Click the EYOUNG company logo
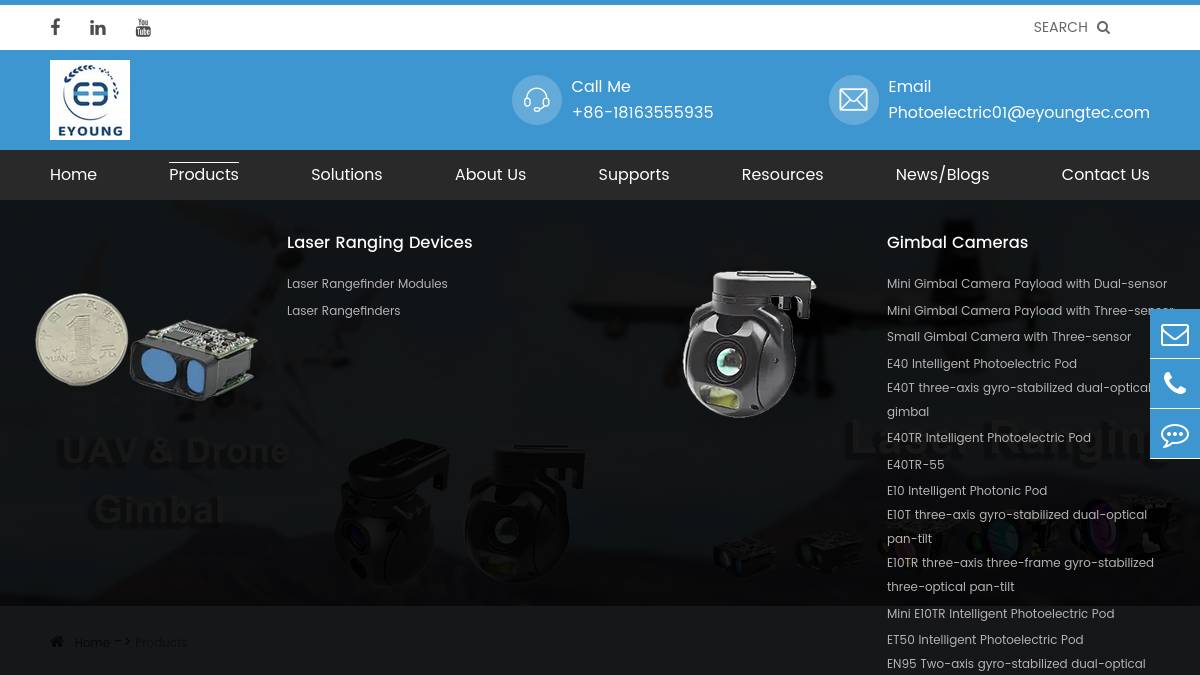The height and width of the screenshot is (675, 1200). point(90,100)
